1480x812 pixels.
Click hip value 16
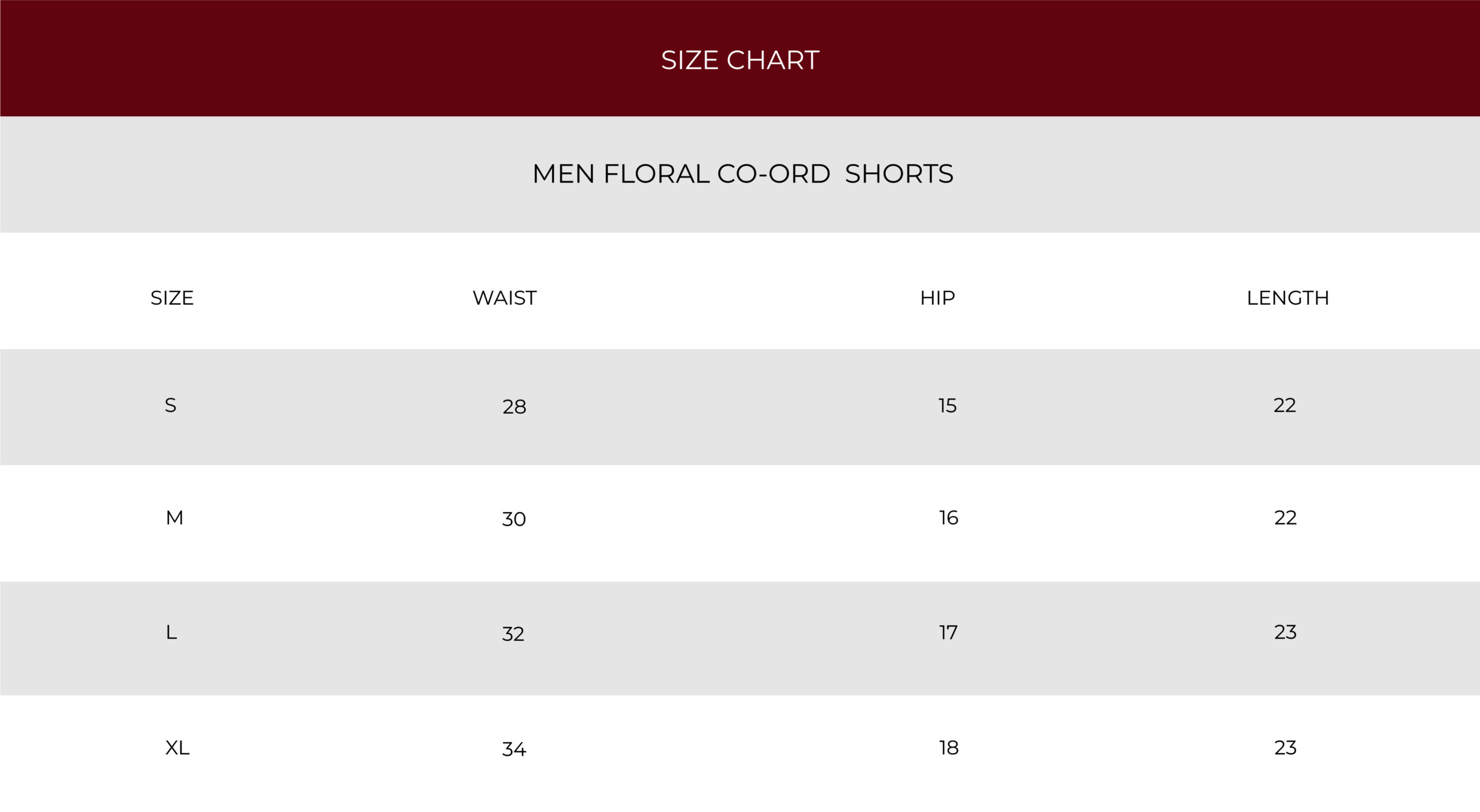point(948,518)
